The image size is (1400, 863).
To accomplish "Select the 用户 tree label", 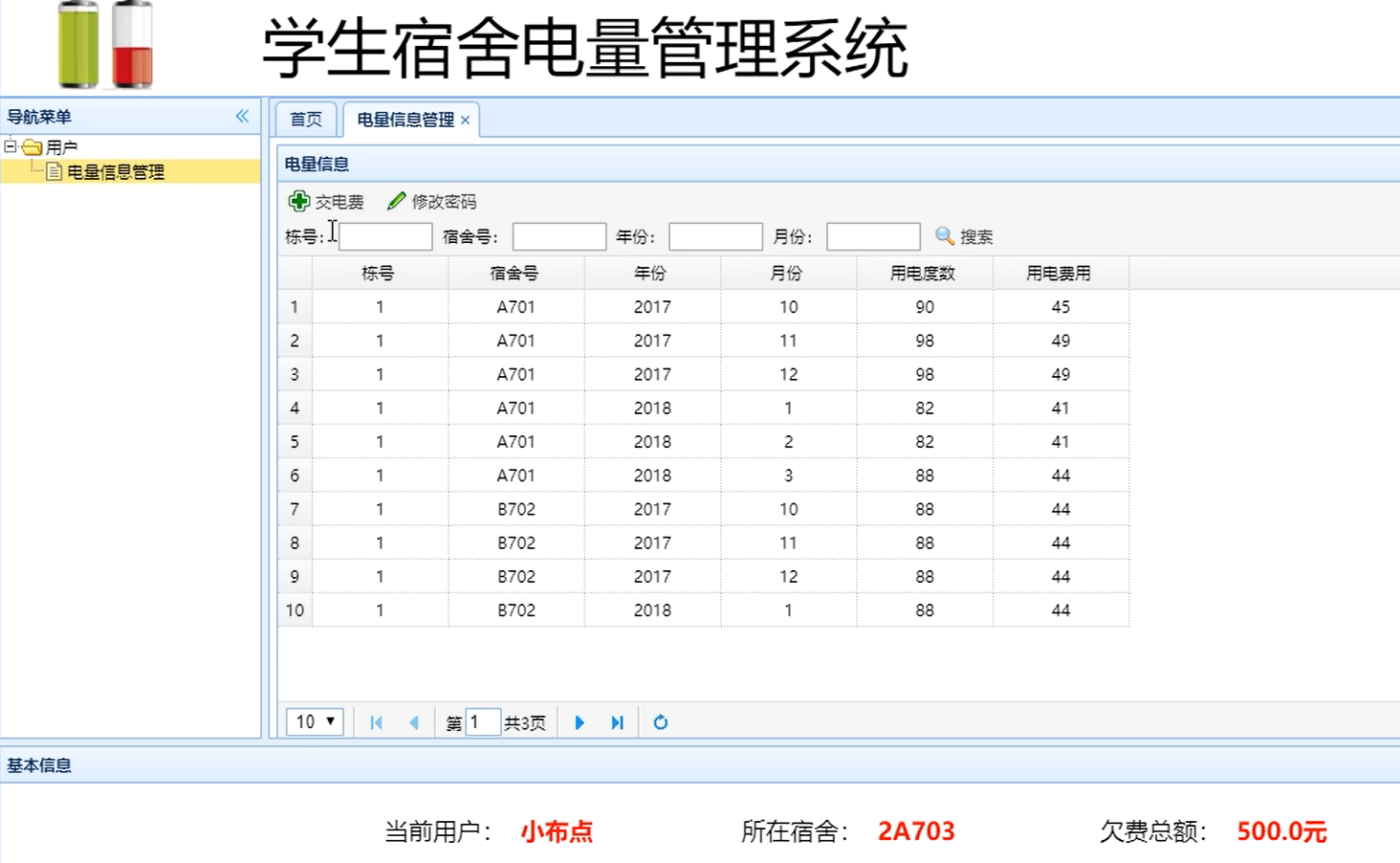I will pos(61,147).
